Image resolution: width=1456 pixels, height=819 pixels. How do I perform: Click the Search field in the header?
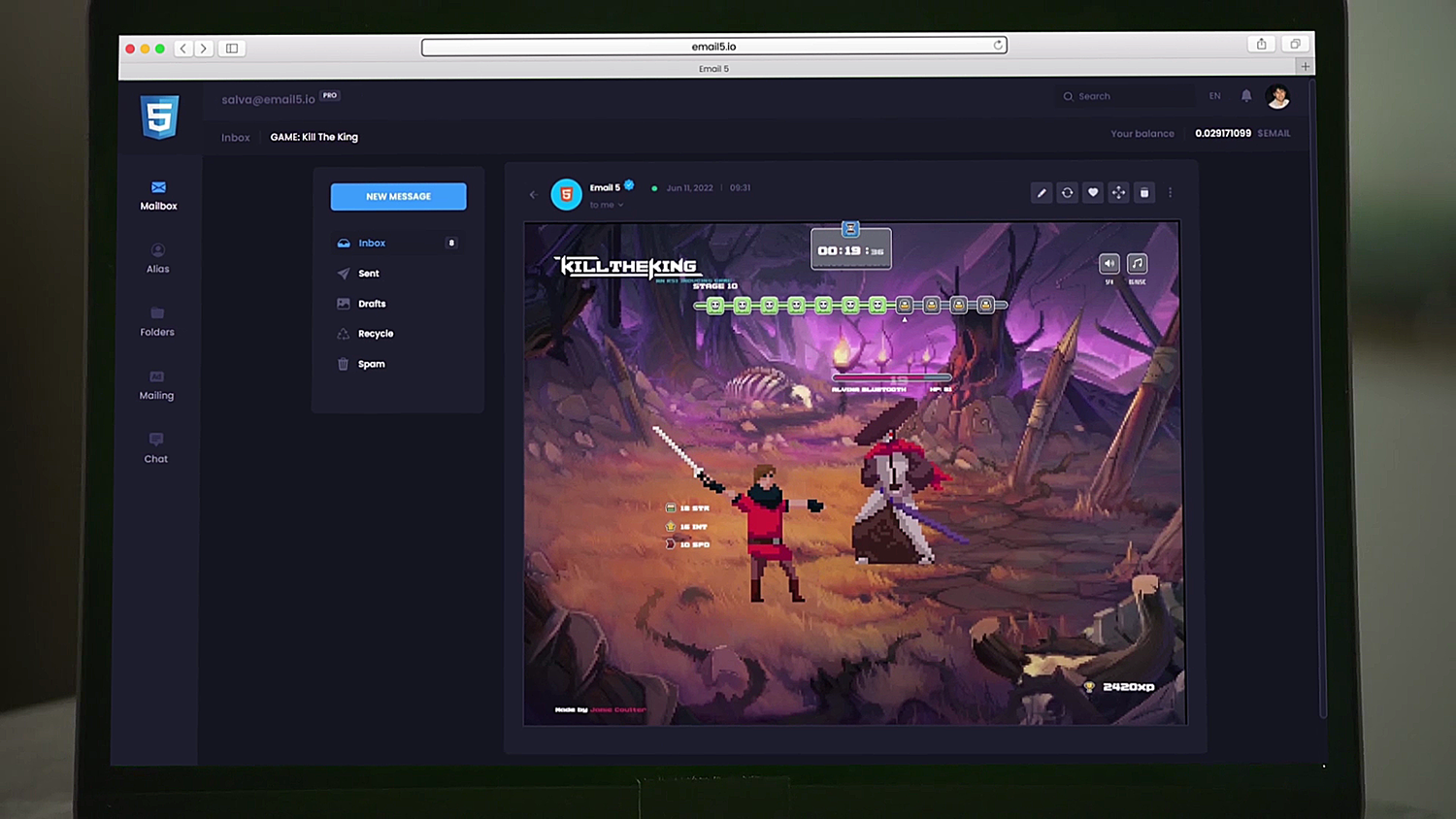pyautogui.click(x=1126, y=96)
